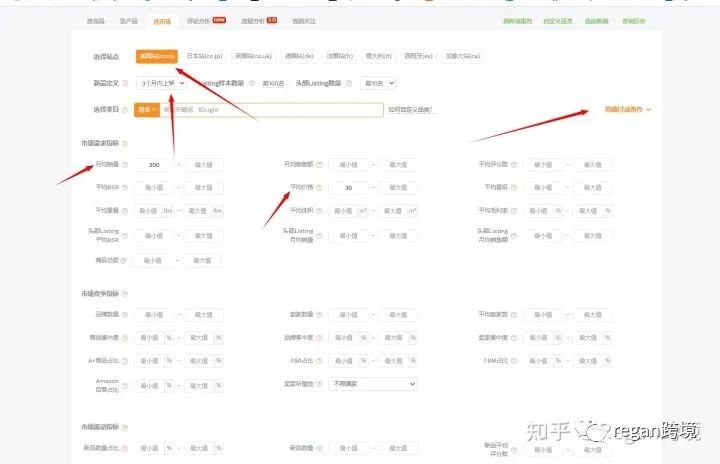Click the FBA占比 minimum percent field
This screenshot has height=464, width=720.
[349, 361]
